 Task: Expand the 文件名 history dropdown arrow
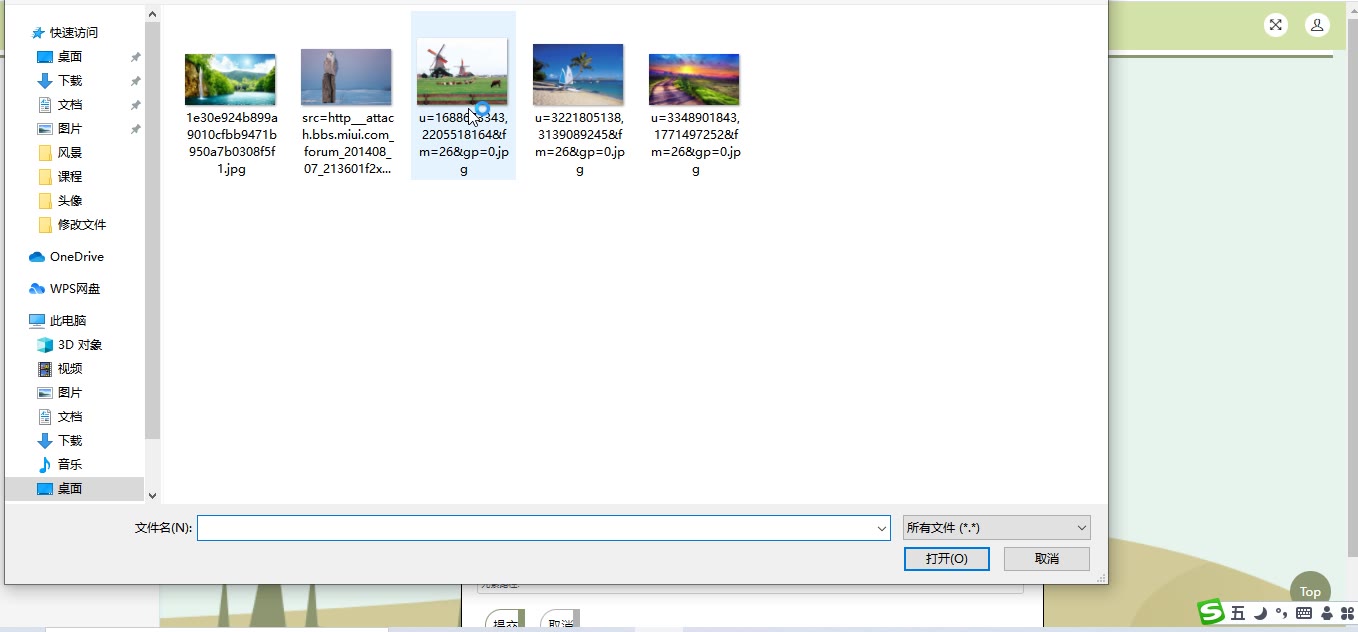point(882,528)
